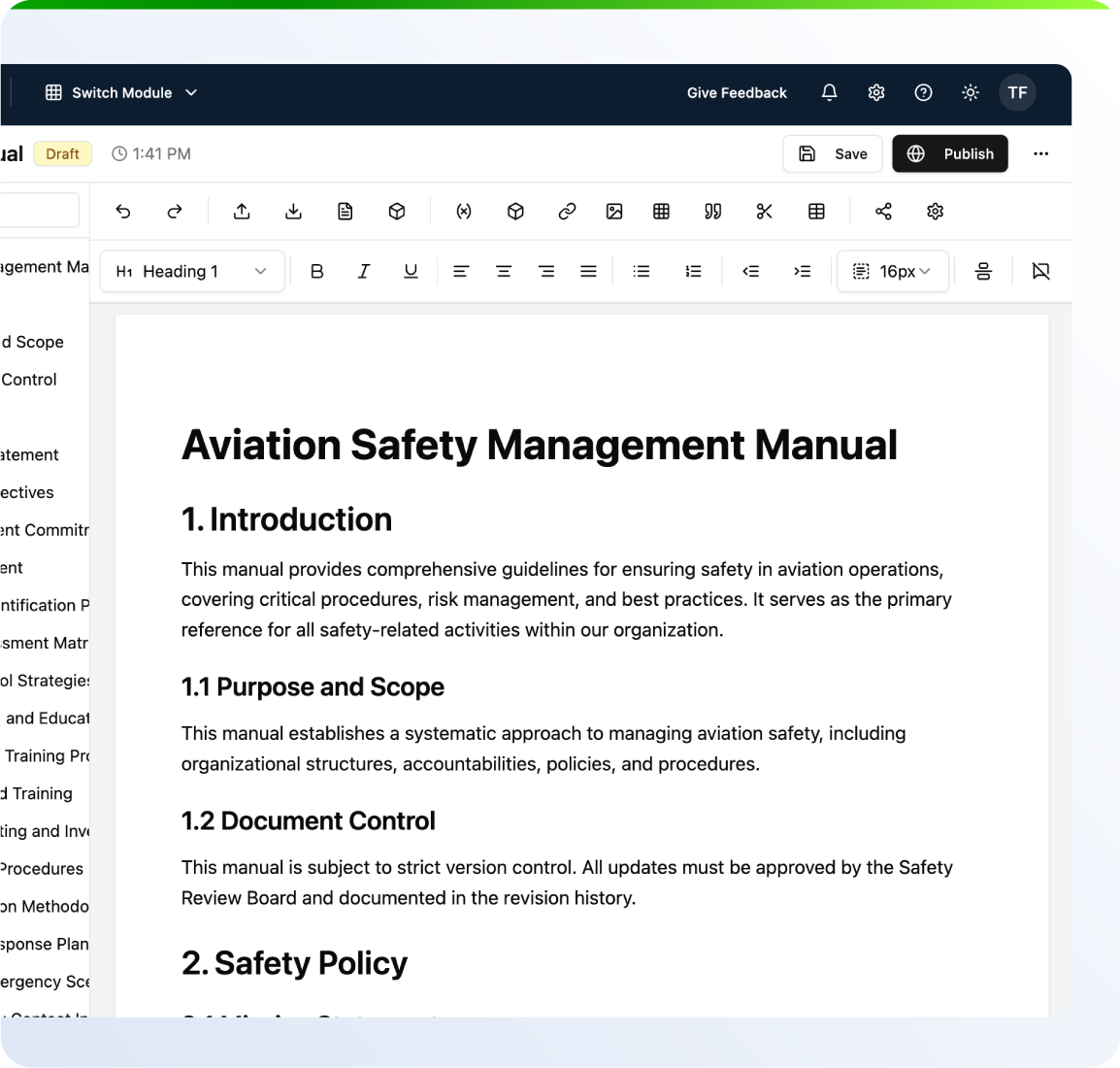Toggle light/dark theme sun icon

point(970,92)
